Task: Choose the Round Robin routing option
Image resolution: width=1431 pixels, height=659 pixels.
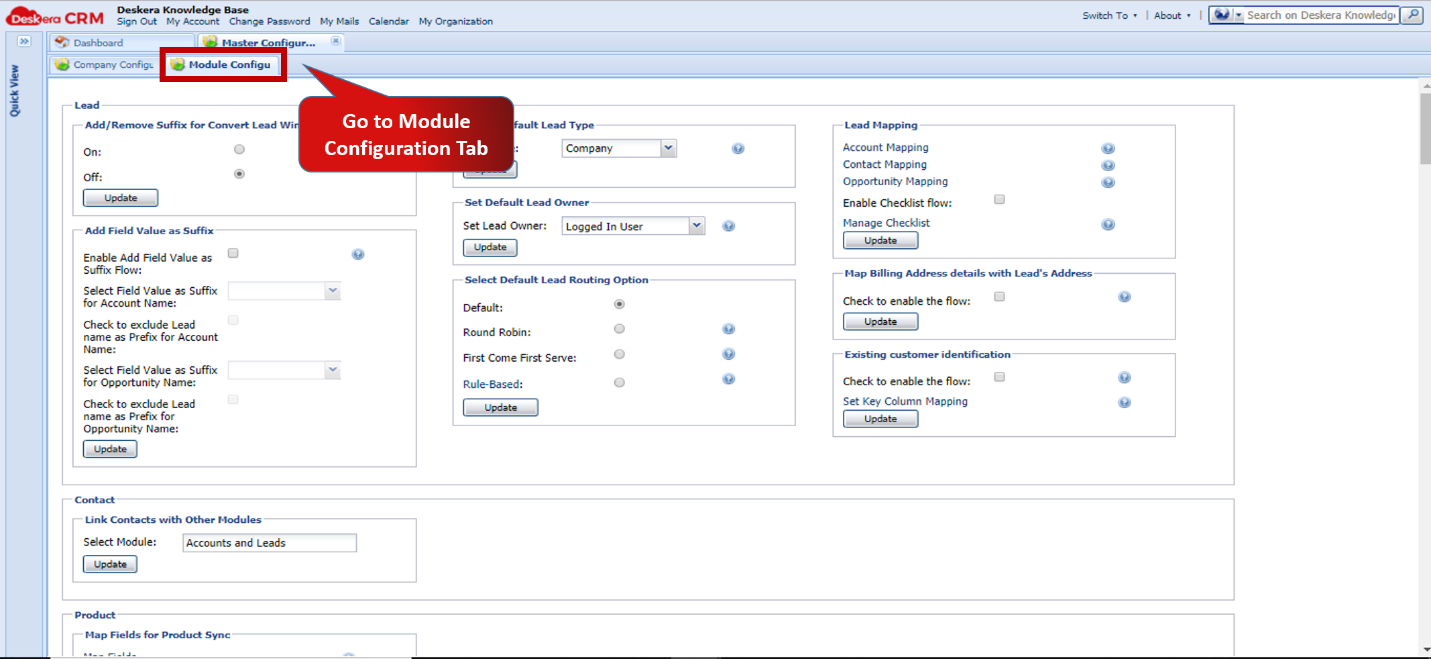Action: point(619,328)
